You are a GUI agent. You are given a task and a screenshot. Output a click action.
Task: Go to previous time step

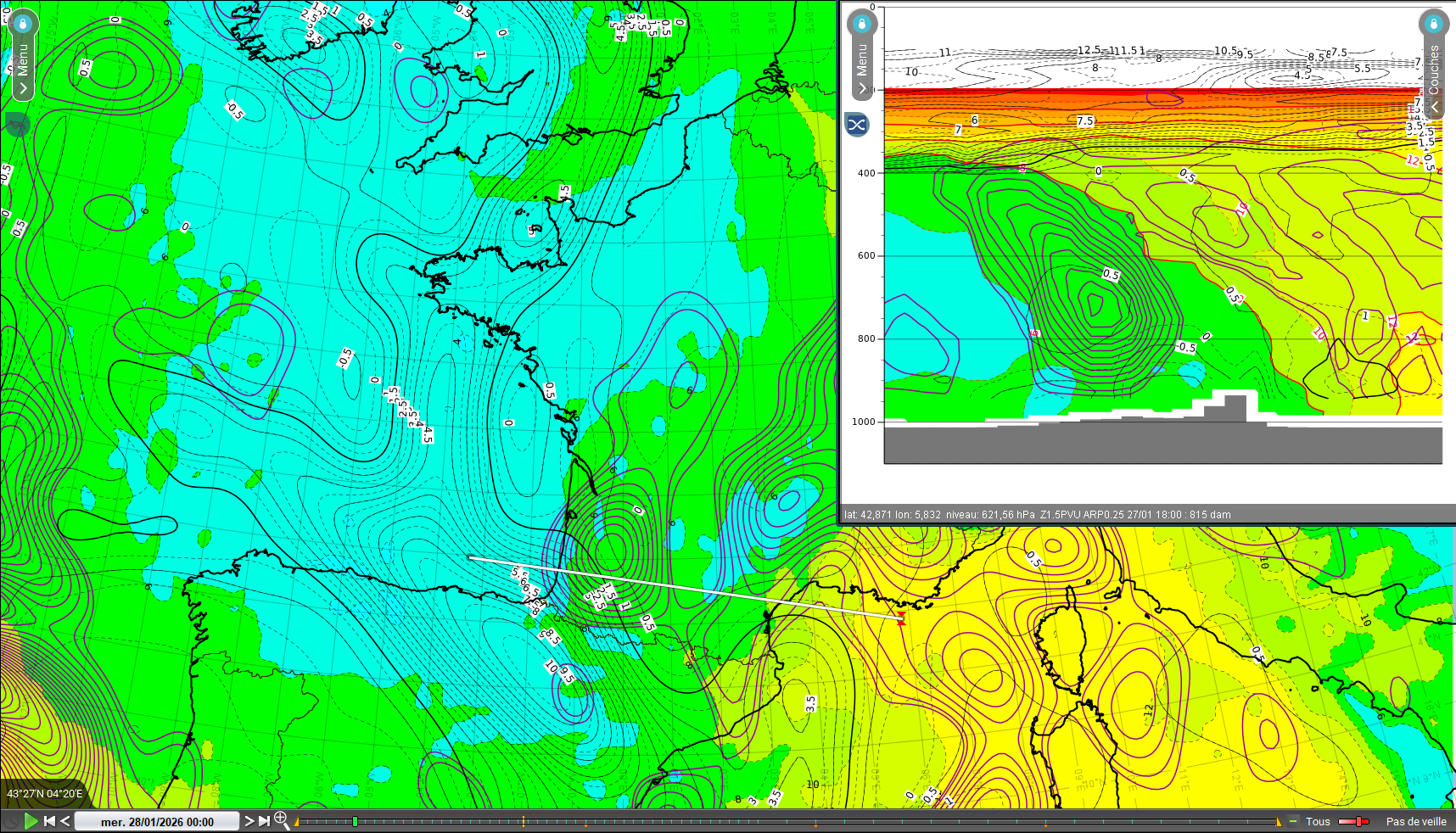(64, 821)
